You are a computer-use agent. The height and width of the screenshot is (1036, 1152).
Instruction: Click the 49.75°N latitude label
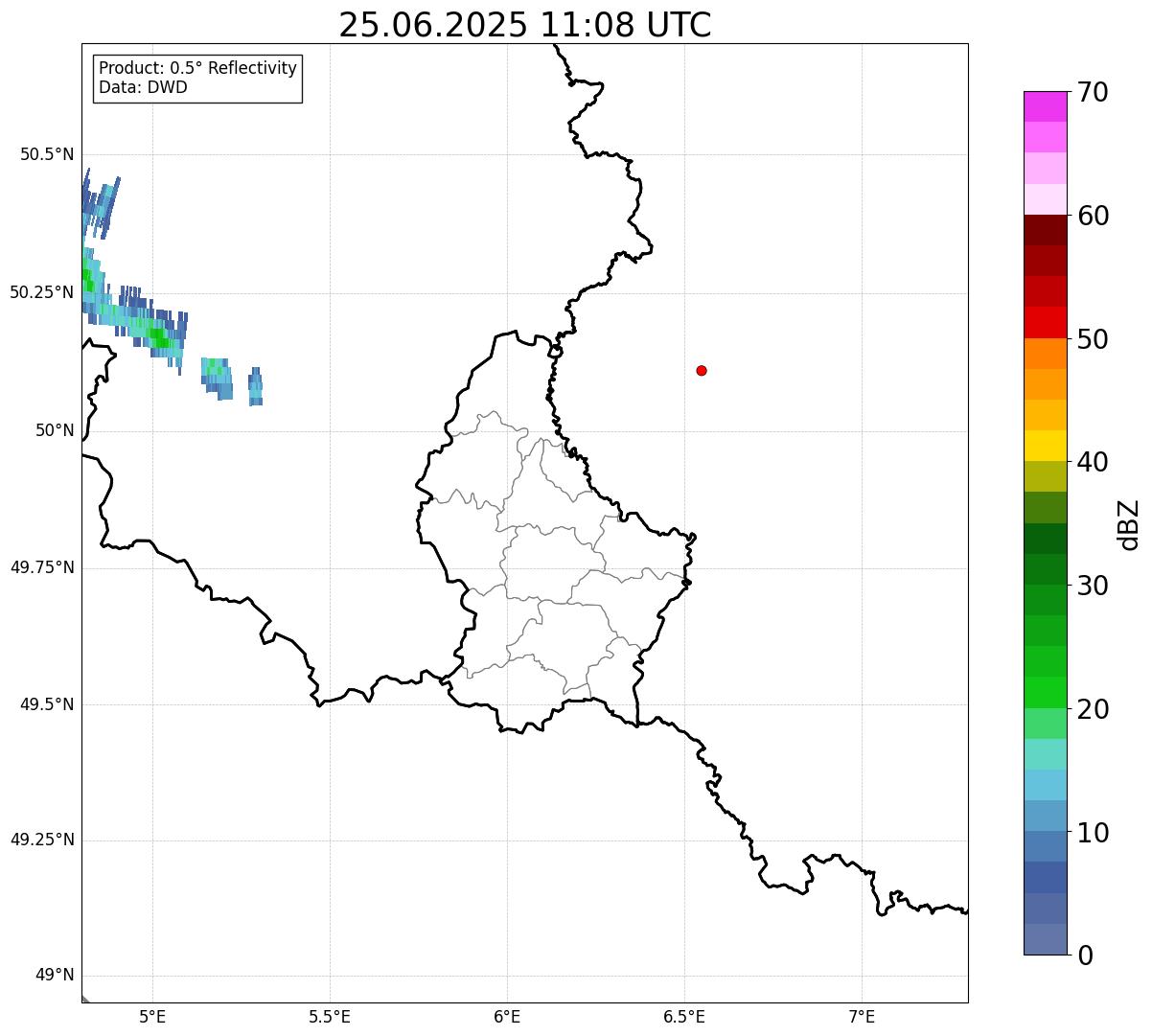(42, 567)
